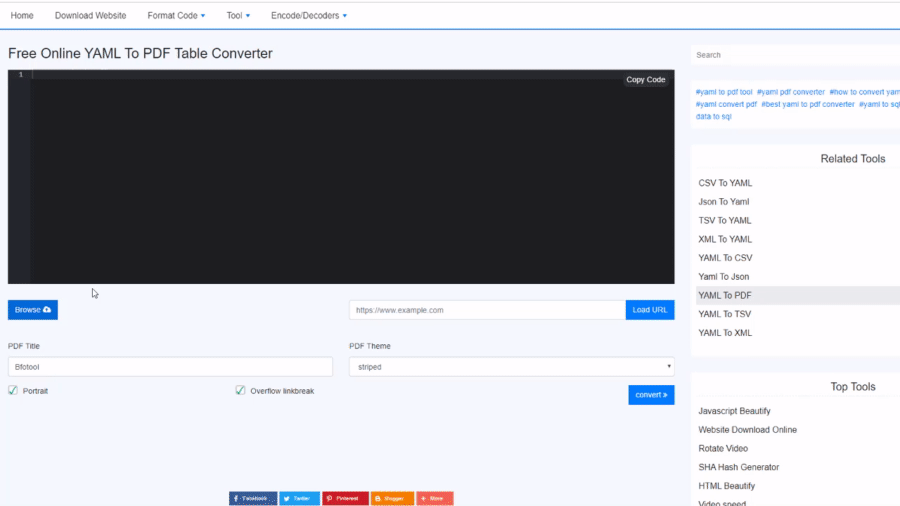Open the Encode/Decoders dropdown menu
The height and width of the screenshot is (506, 900).
point(310,16)
